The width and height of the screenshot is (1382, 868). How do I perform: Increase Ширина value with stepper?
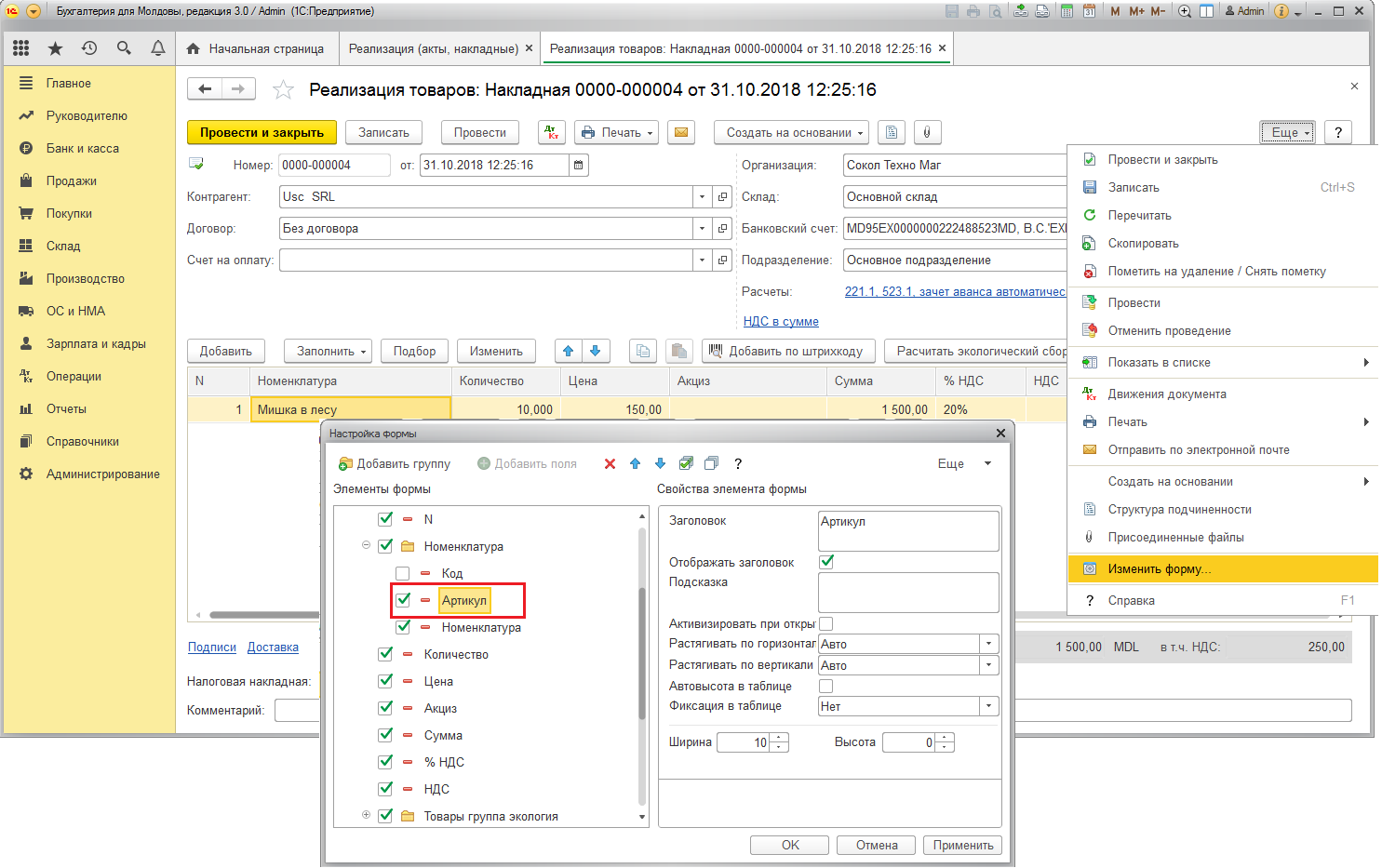click(780, 738)
